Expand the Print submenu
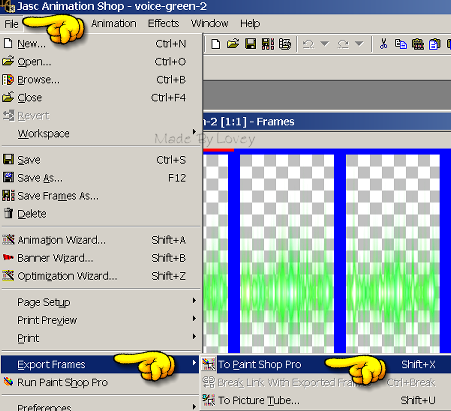Image resolution: width=451 pixels, height=411 pixels. point(101,338)
